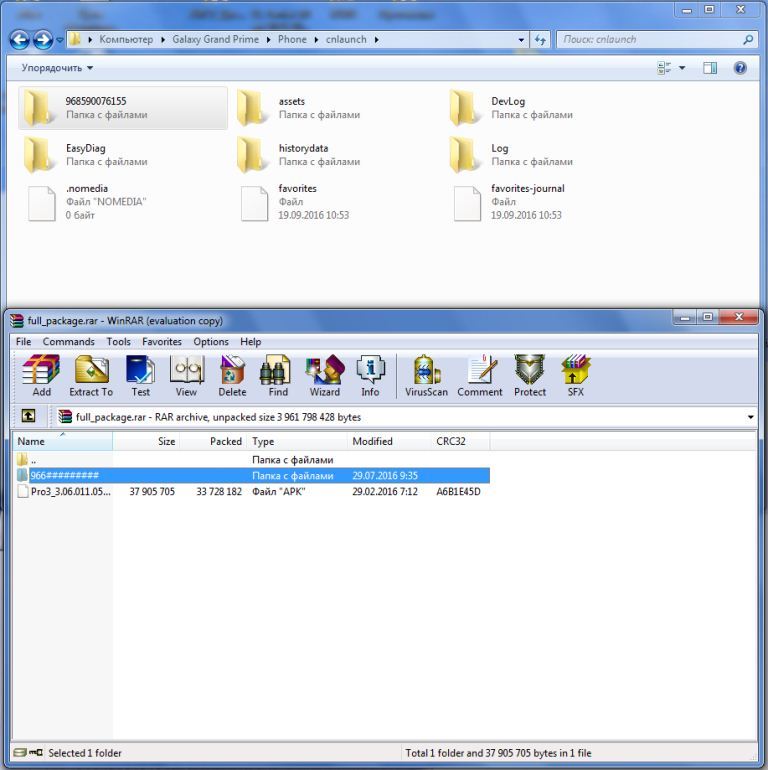Click the Add archive toolbar icon
768x770 pixels.
42,375
